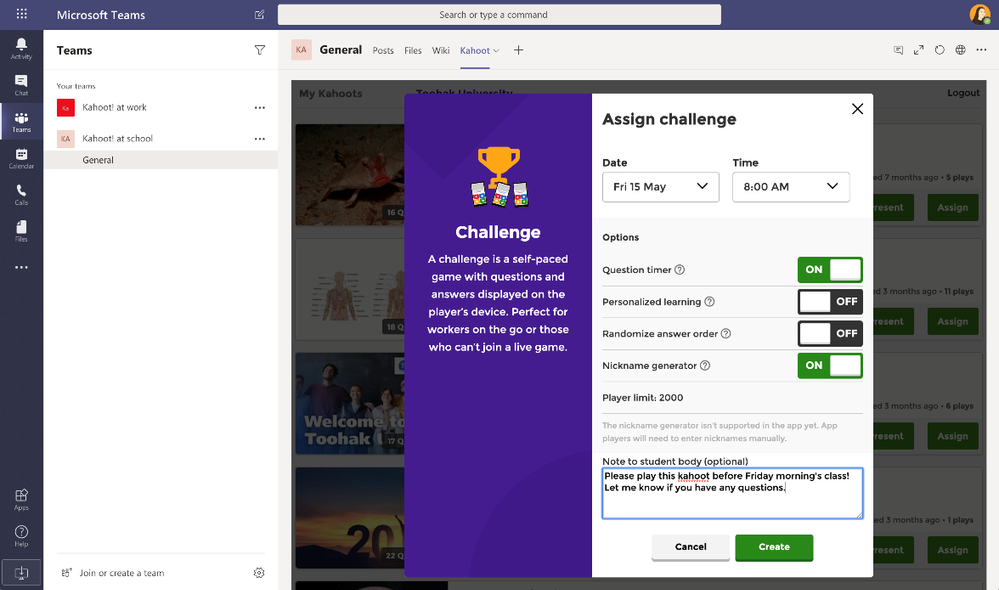Click the Logout link
The height and width of the screenshot is (590, 999).
click(x=963, y=93)
